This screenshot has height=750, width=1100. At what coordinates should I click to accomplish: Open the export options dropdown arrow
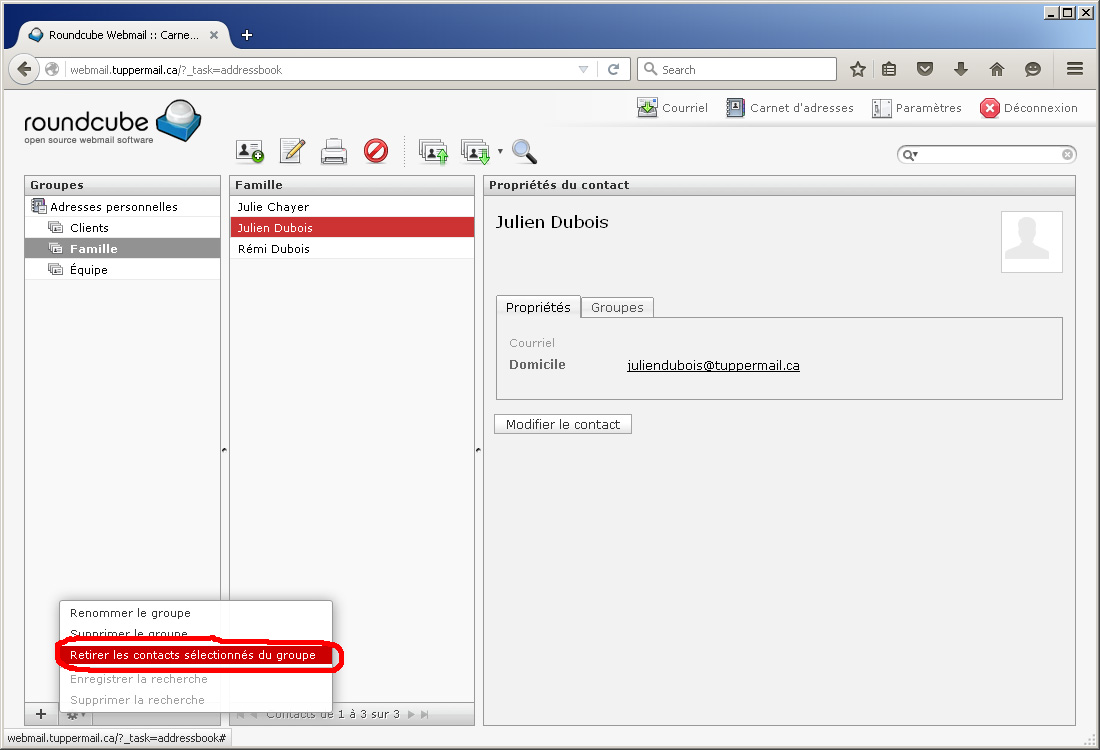point(500,152)
